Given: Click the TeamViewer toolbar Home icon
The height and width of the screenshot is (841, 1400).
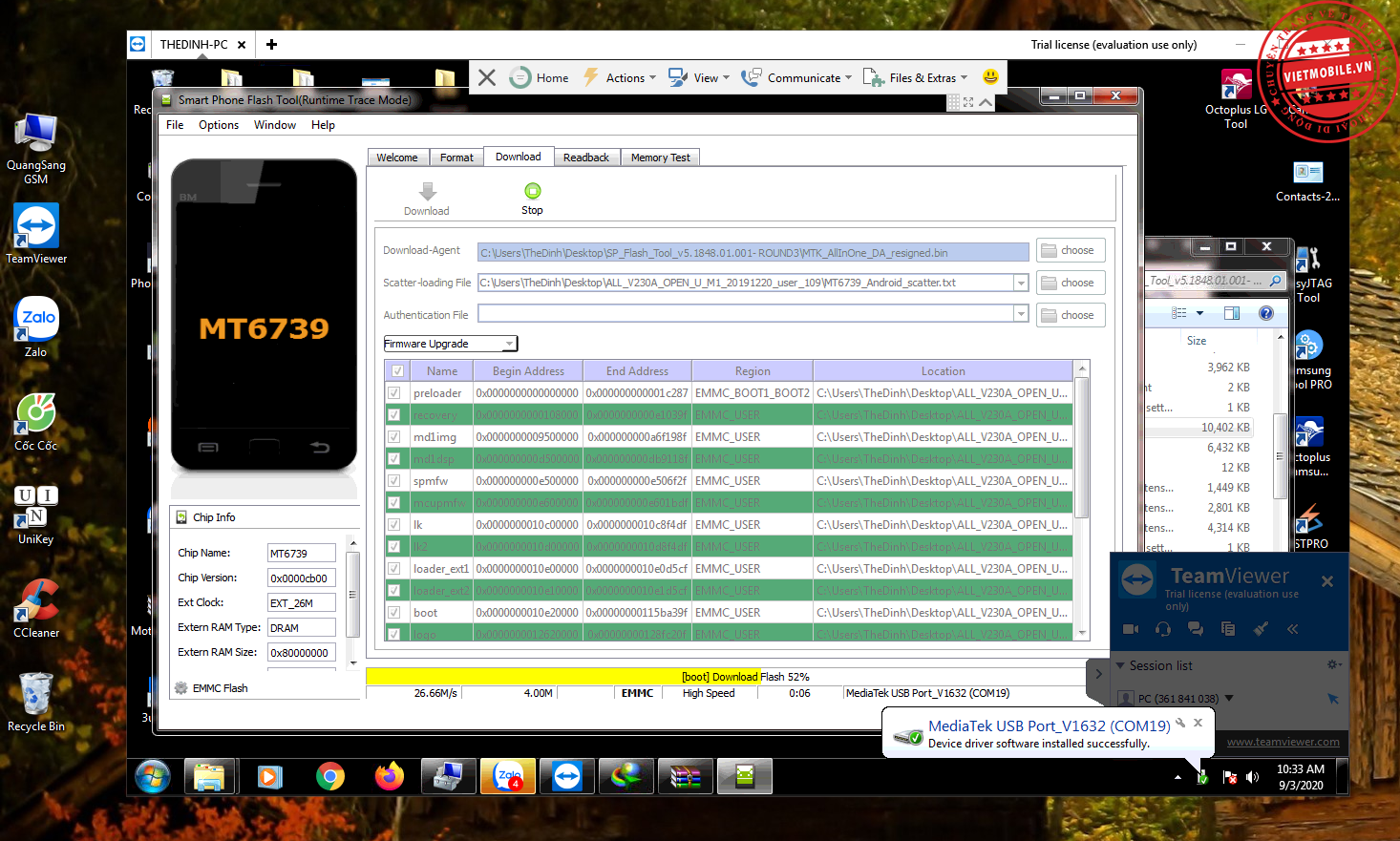Looking at the screenshot, I should 520,77.
